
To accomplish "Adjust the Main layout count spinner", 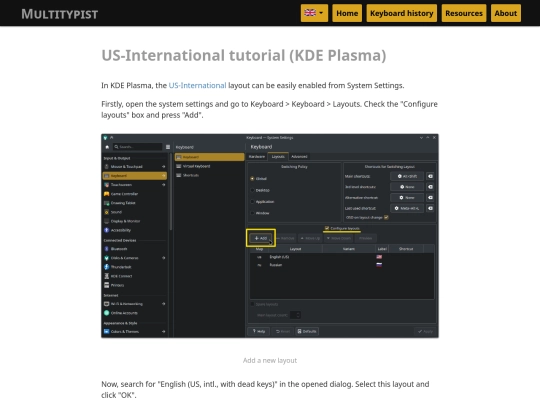I will point(295,315).
